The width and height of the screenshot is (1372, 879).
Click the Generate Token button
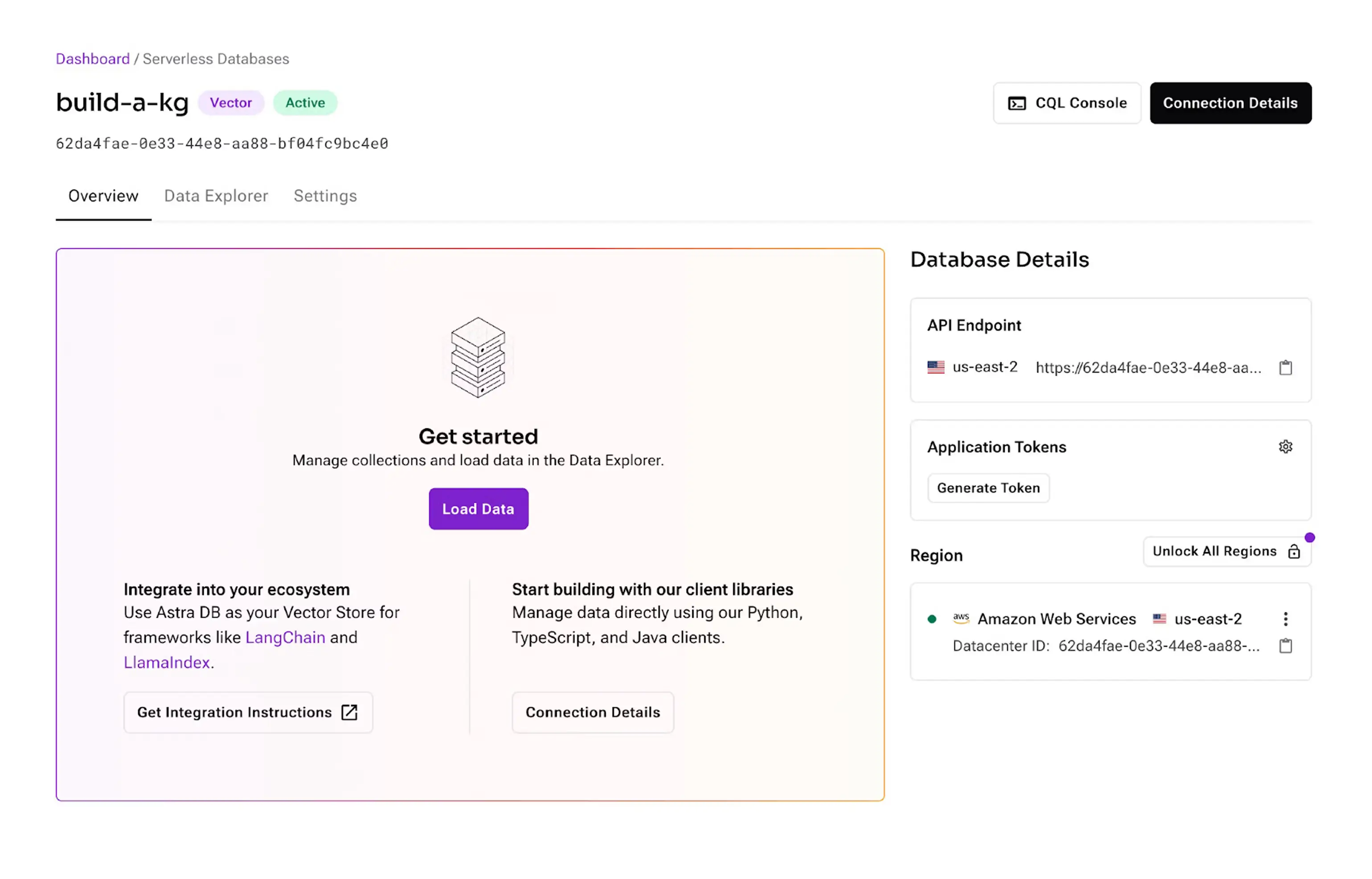click(x=988, y=488)
